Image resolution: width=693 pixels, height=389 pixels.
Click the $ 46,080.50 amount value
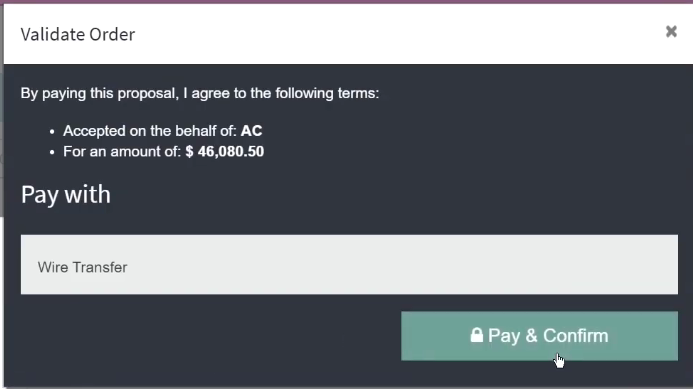225,152
